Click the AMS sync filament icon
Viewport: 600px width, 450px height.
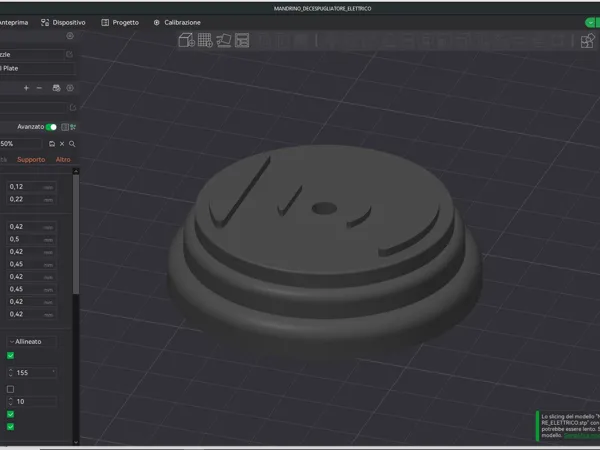pos(56,88)
